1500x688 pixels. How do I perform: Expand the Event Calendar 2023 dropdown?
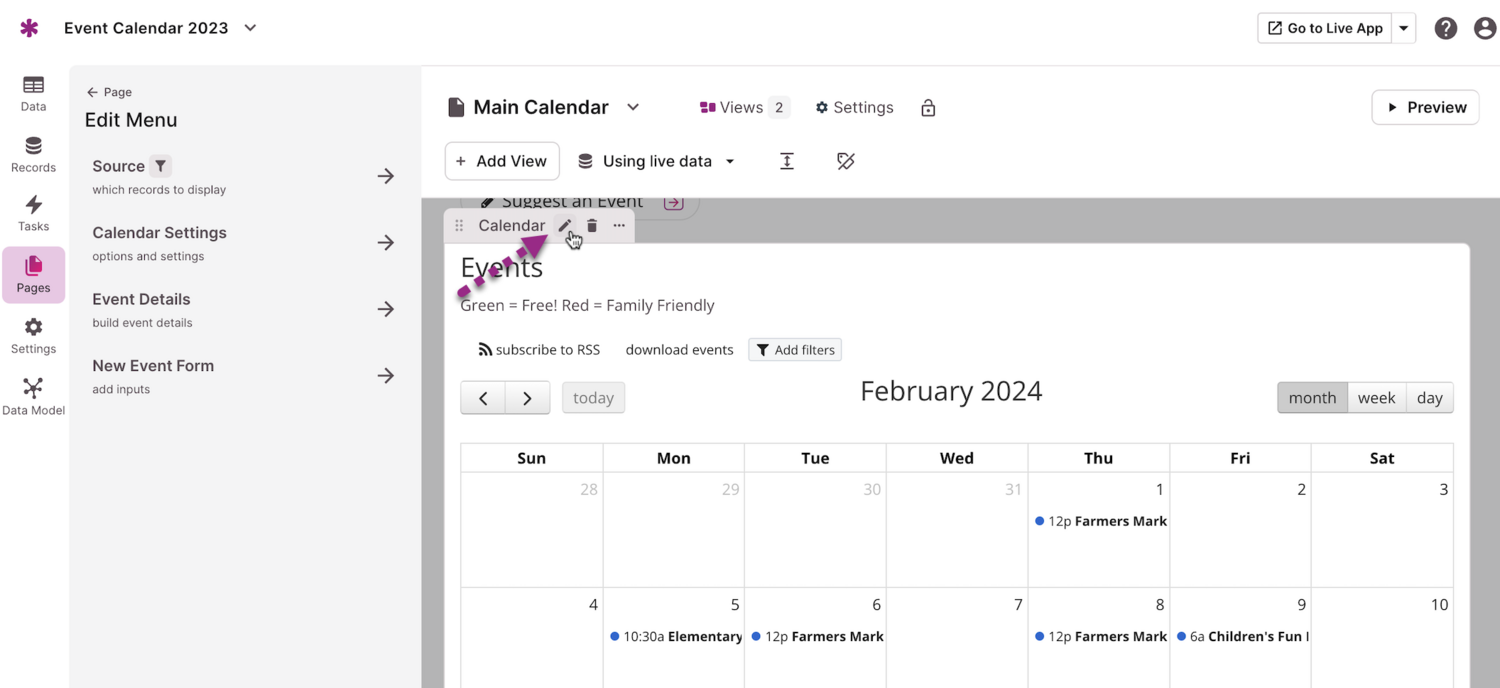249,28
